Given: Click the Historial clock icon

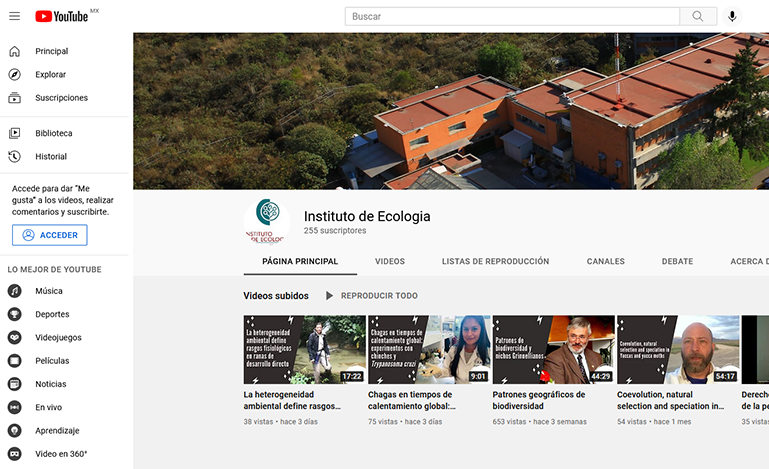Looking at the screenshot, I should [x=15, y=156].
